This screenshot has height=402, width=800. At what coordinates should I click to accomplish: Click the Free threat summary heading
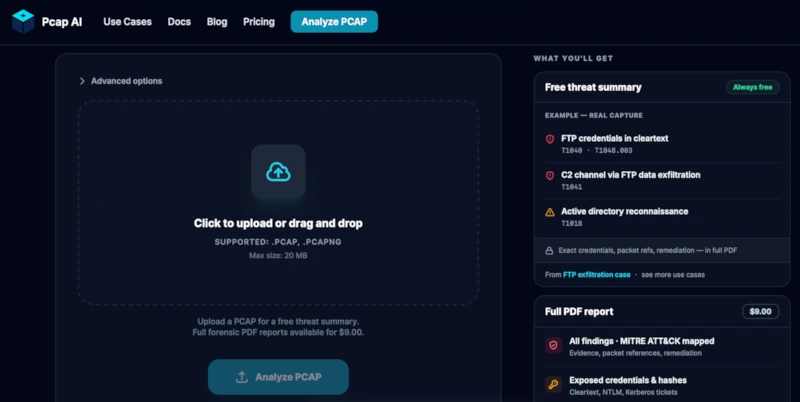593,87
